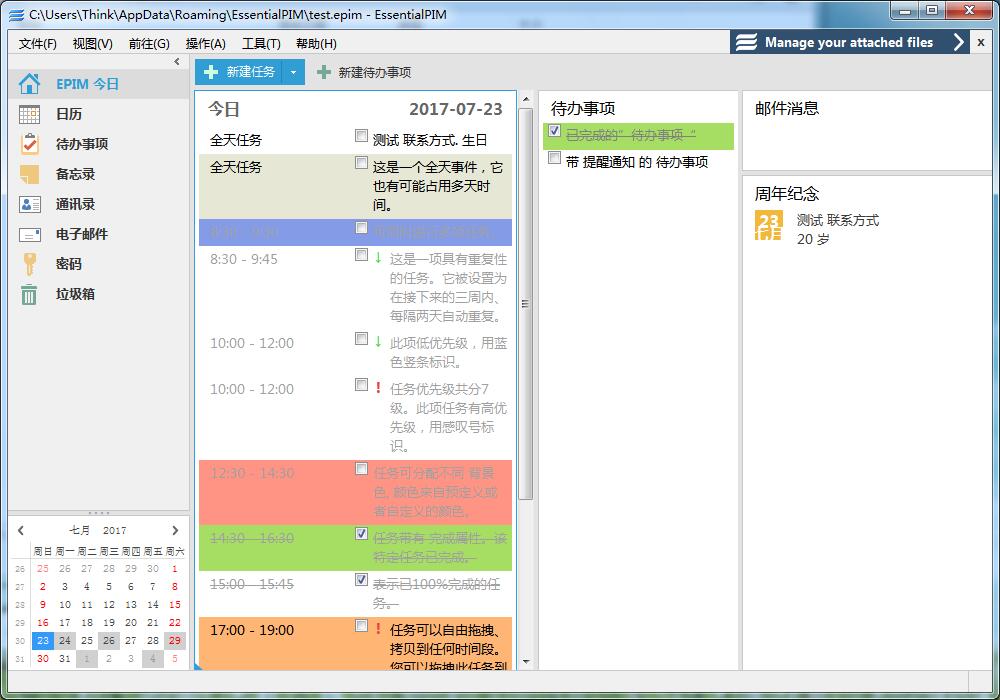Click low priority arrow on 8:30 - 9:45 task
The width and height of the screenshot is (1000, 700).
(378, 258)
